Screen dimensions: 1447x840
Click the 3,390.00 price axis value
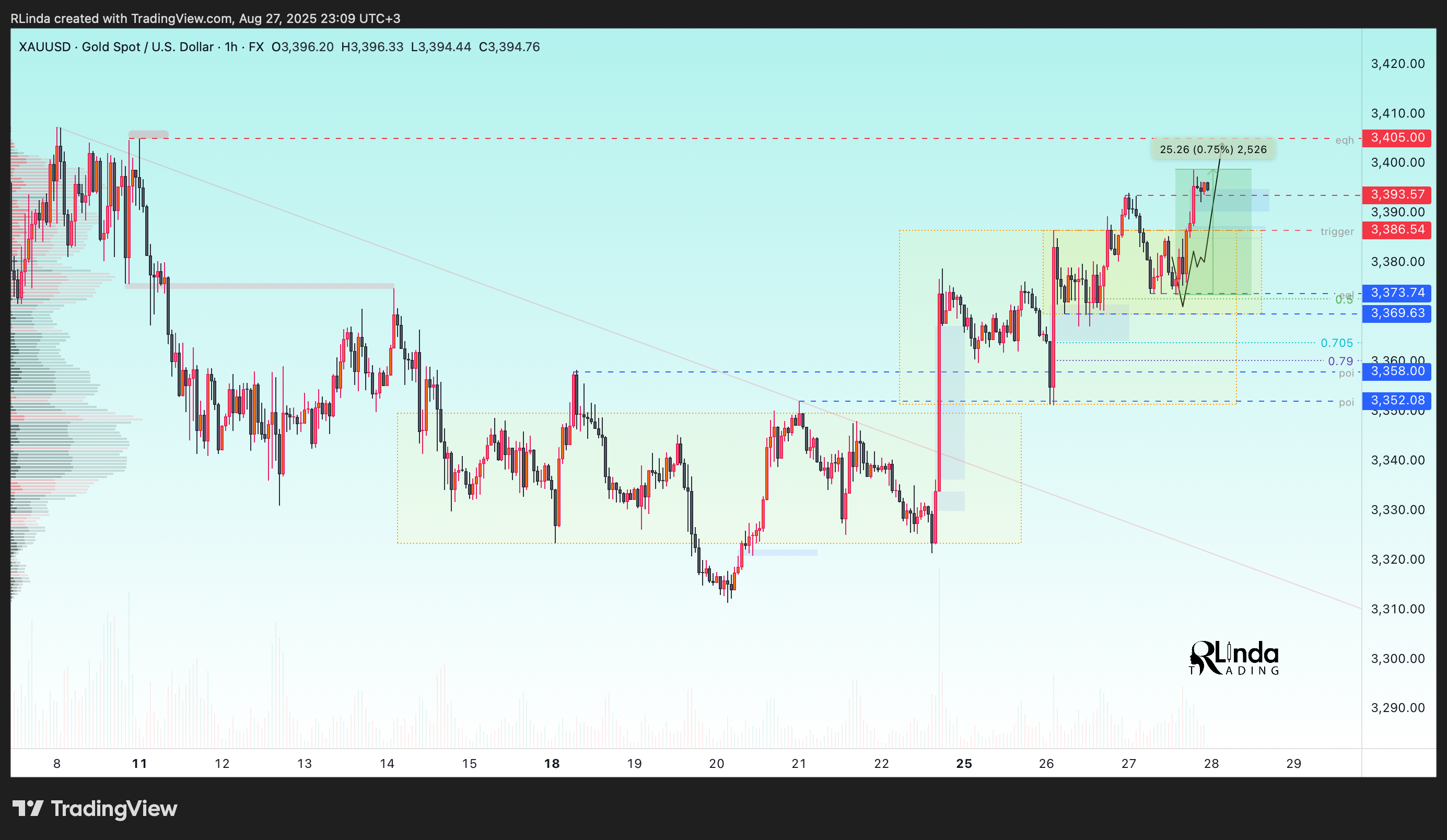tap(1397, 213)
